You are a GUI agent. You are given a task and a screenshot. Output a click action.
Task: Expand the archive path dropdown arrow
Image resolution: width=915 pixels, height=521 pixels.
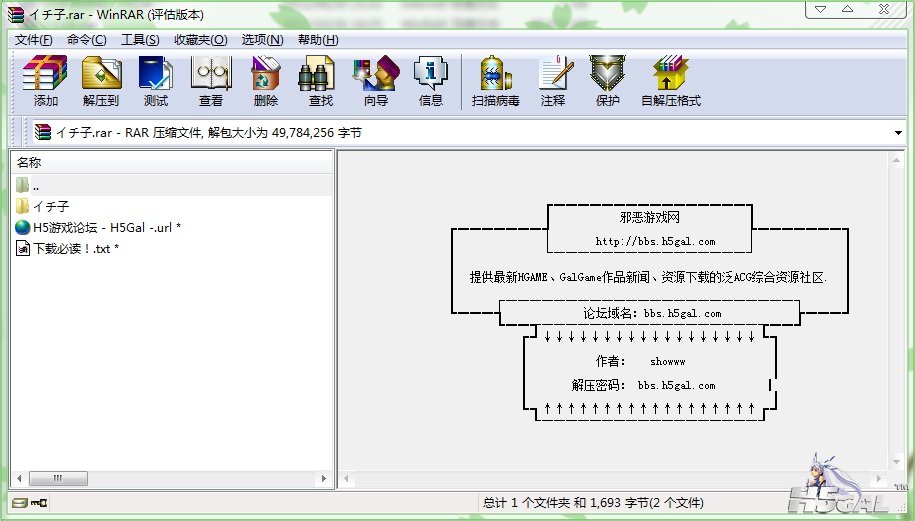[x=898, y=133]
